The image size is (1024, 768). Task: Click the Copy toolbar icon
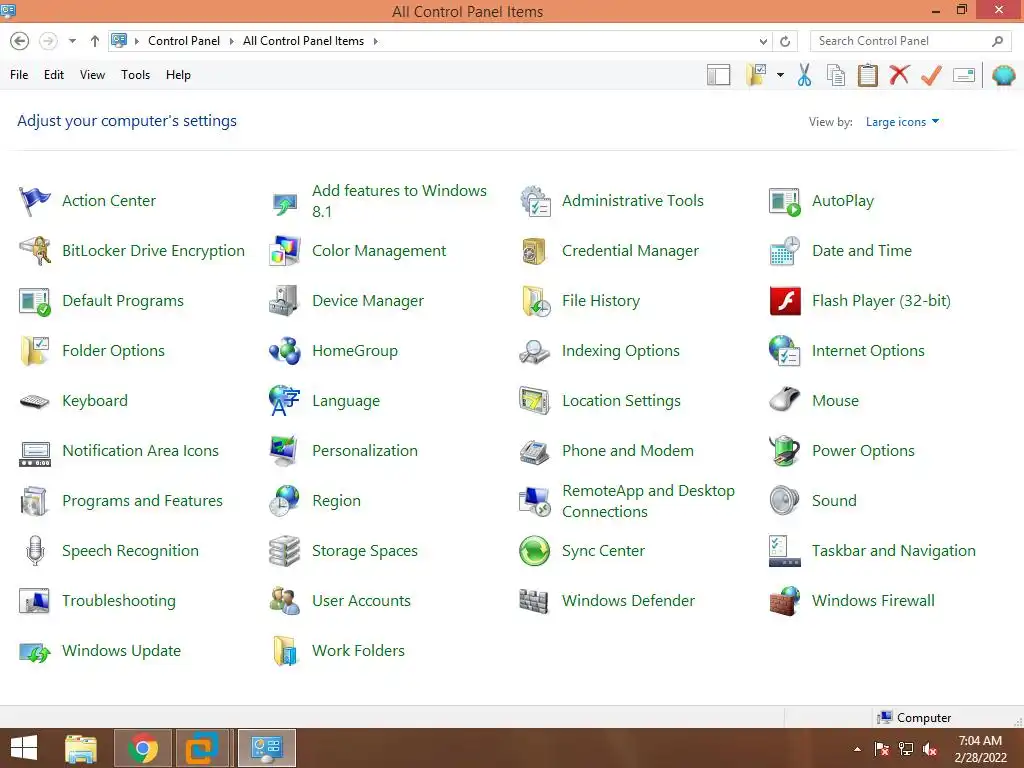(836, 75)
